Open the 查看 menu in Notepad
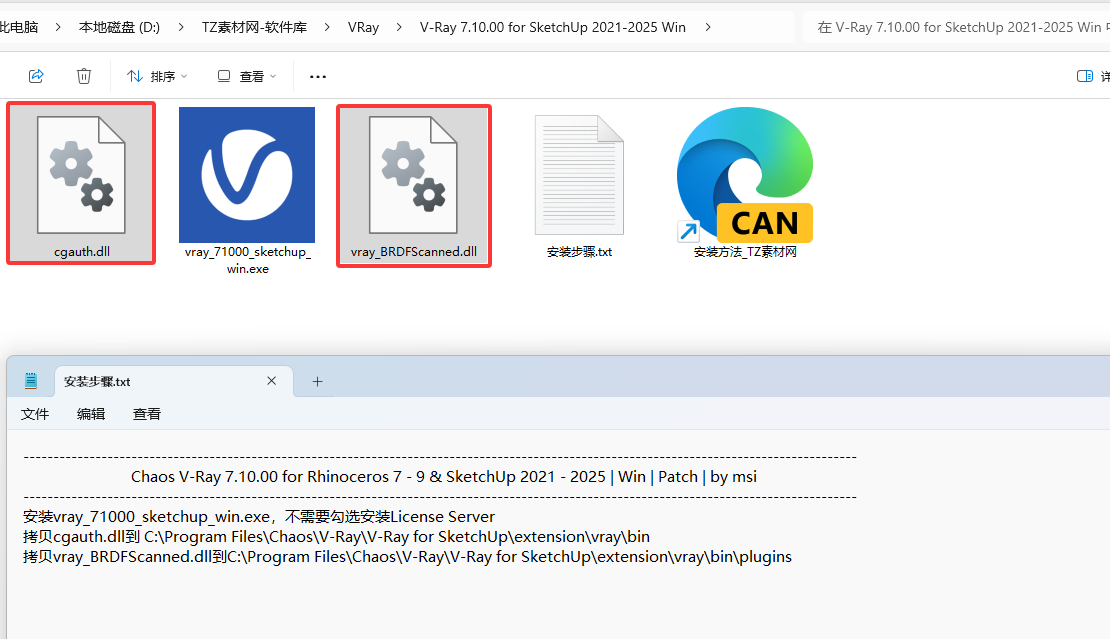Viewport: 1110px width, 639px height. point(147,414)
